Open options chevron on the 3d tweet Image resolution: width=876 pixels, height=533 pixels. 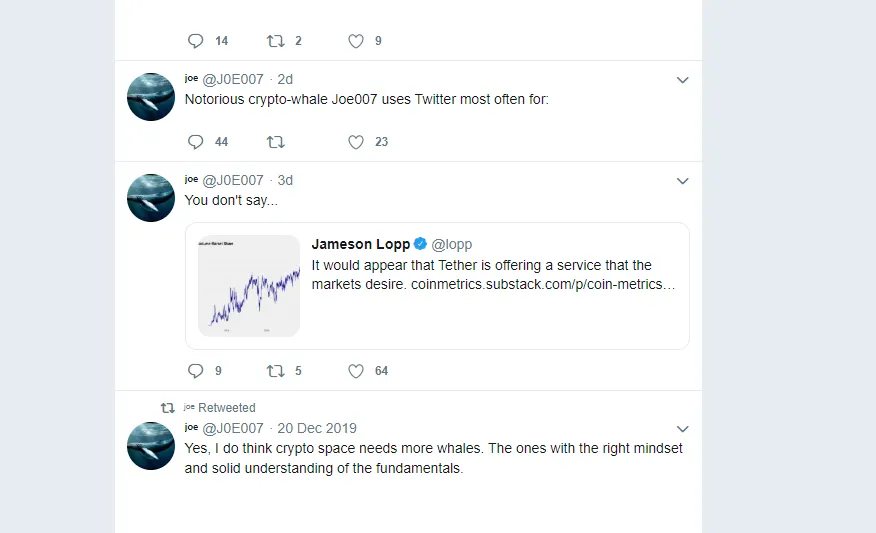coord(682,181)
